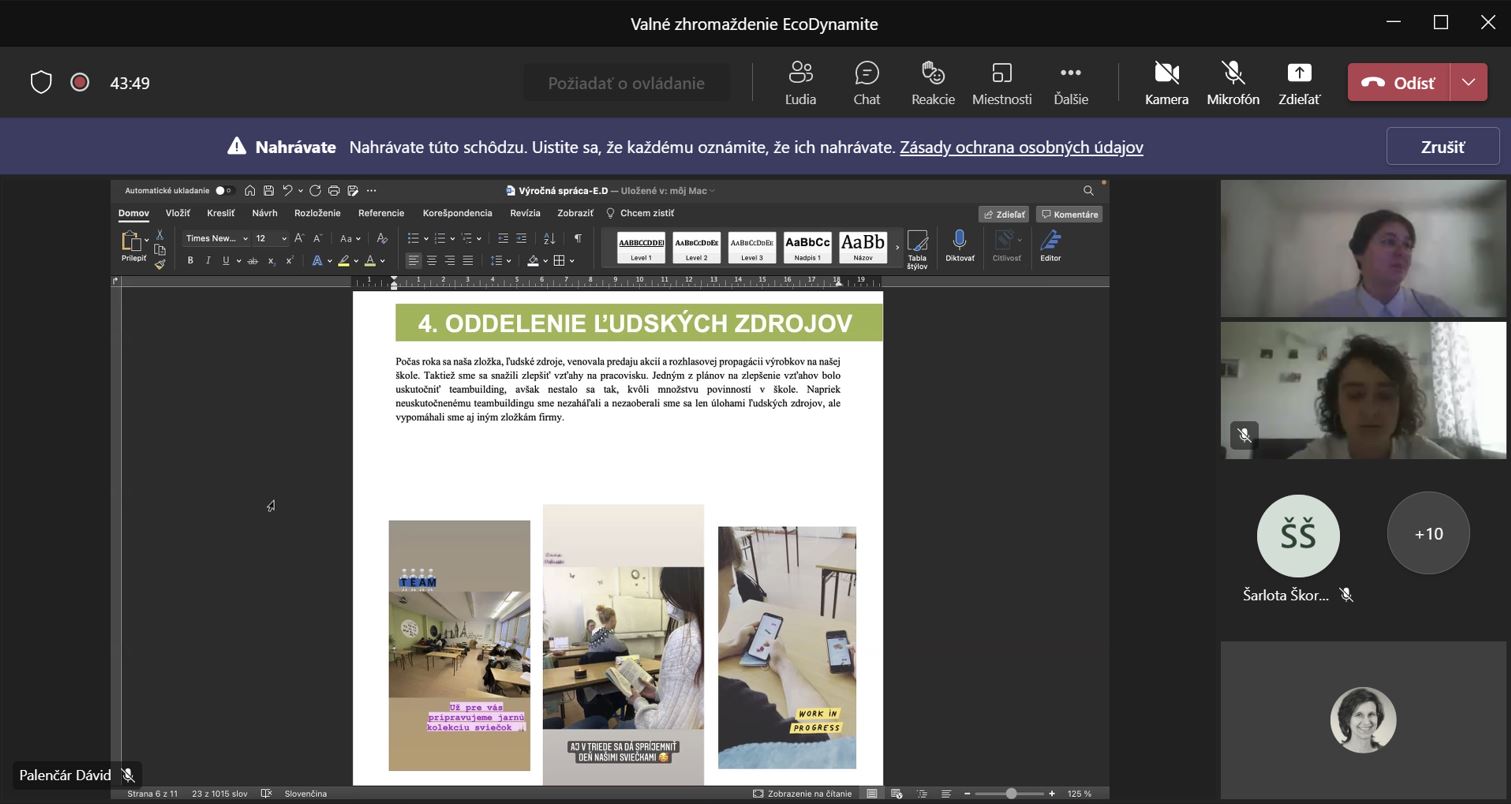
Task: Open the Komentáre button in Word
Action: pyautogui.click(x=1069, y=214)
